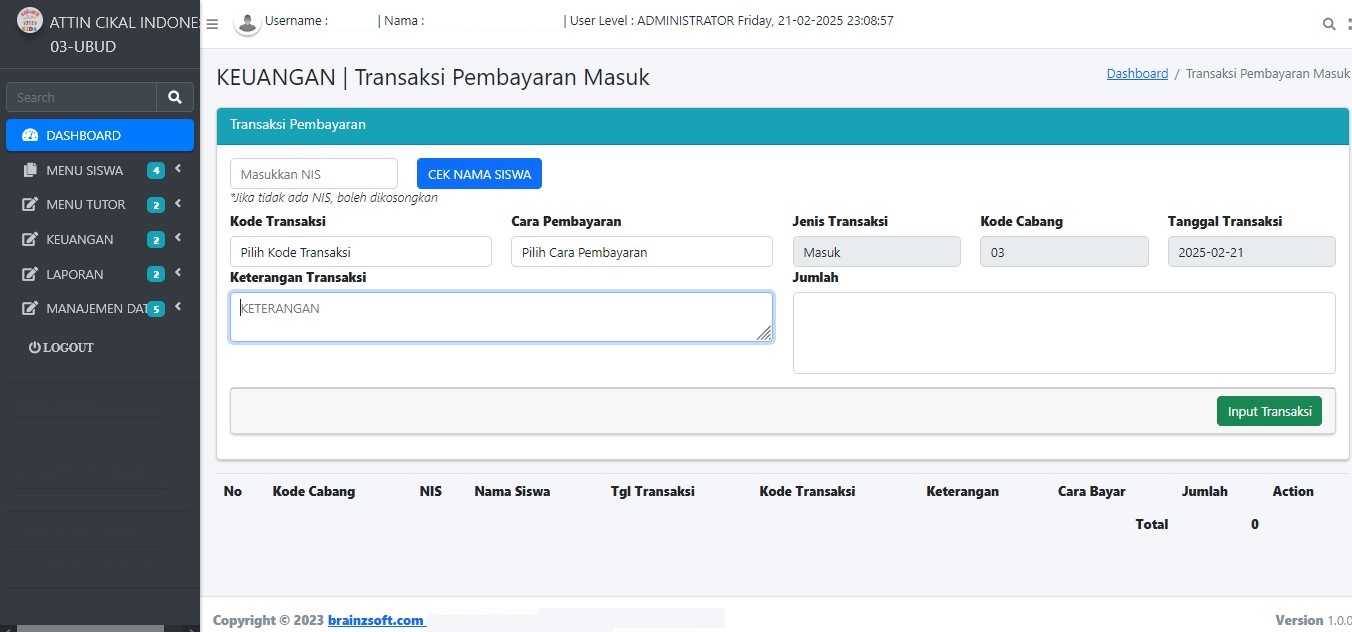The image size is (1352, 632).
Task: Open the LAPORAN menu item
Action: pyautogui.click(x=75, y=274)
